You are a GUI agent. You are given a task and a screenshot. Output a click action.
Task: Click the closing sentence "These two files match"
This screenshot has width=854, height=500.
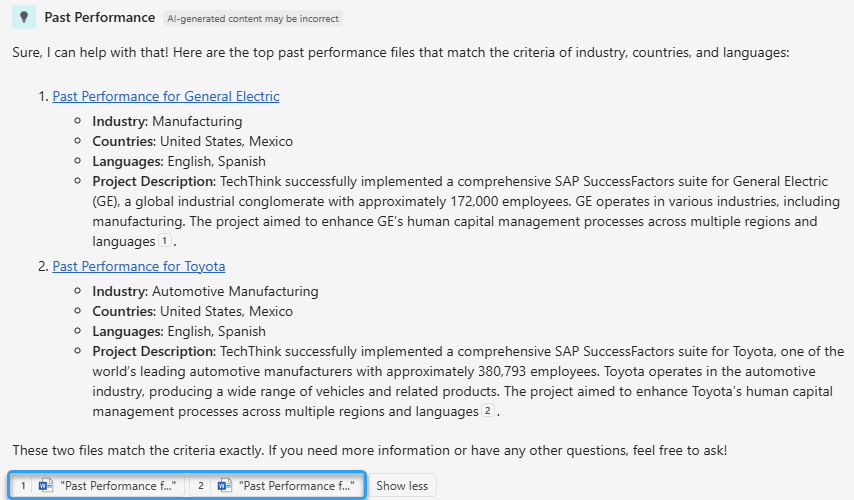click(369, 452)
